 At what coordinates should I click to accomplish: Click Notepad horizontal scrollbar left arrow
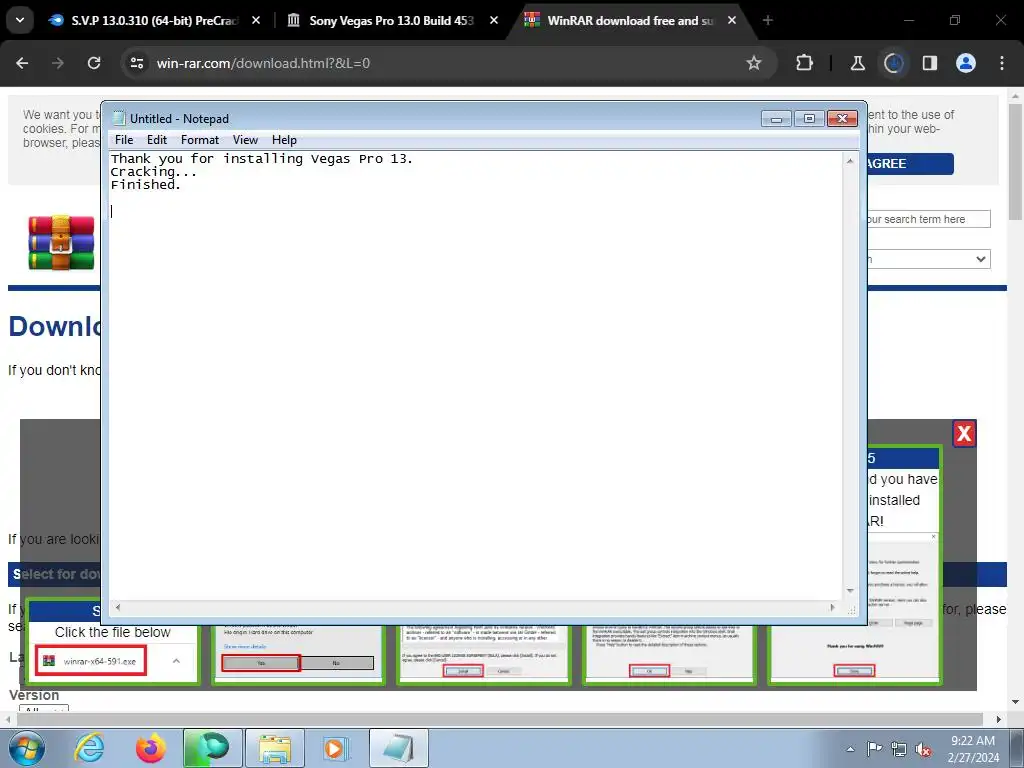pos(118,607)
